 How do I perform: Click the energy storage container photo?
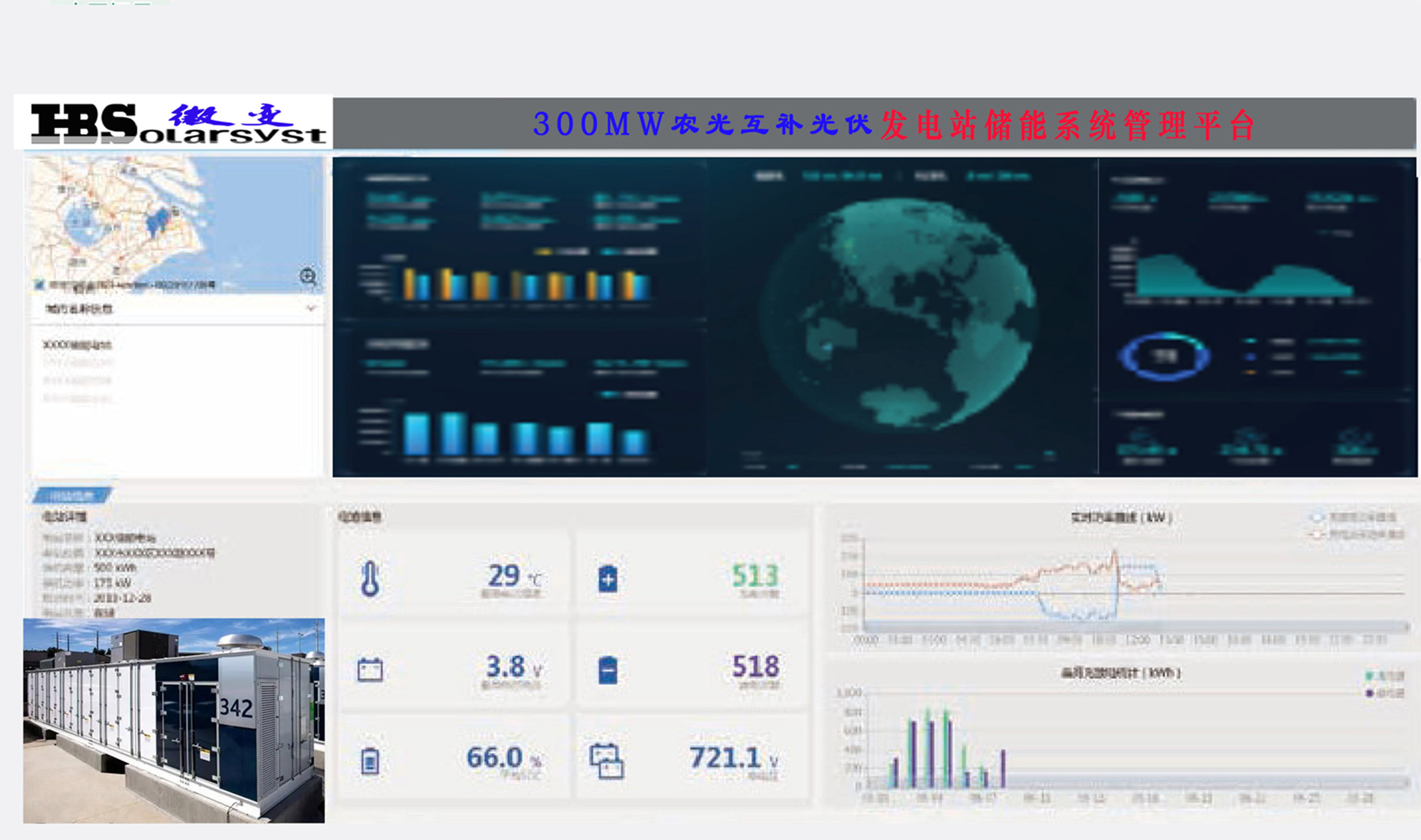pyautogui.click(x=174, y=720)
